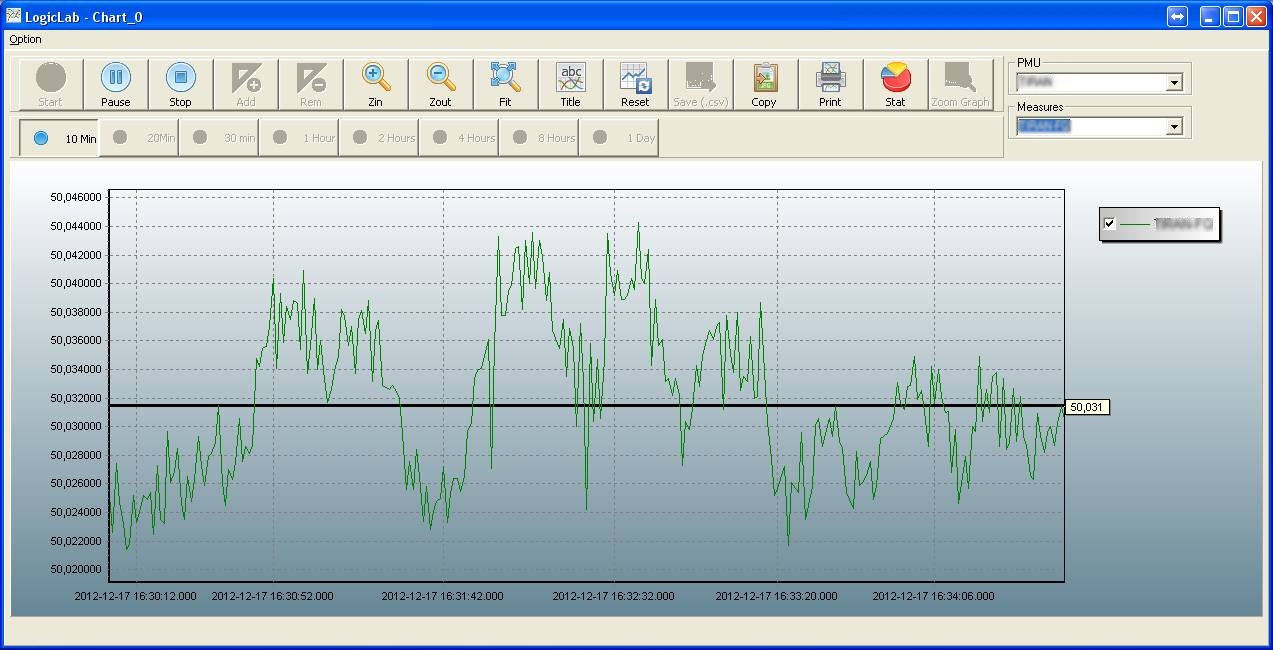Screen dimensions: 1273x650
Task: Click the 2012-12-17 16:32:32.000 time label
Action: pyautogui.click(x=613, y=596)
